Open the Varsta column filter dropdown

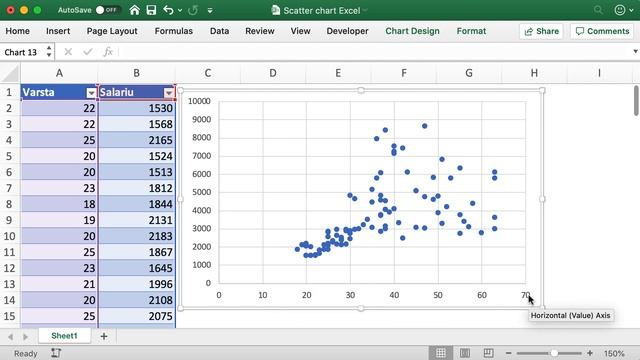click(91, 93)
